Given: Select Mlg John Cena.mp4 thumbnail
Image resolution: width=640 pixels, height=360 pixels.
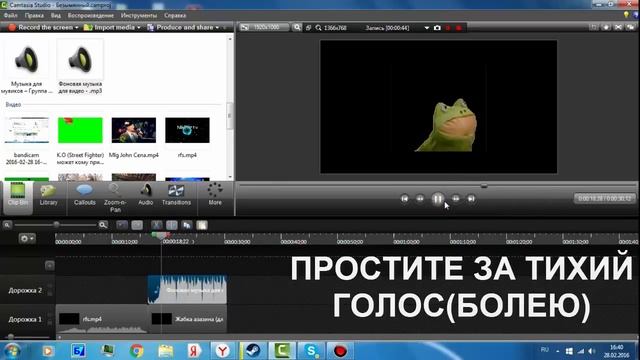Looking at the screenshot, I should click(133, 130).
